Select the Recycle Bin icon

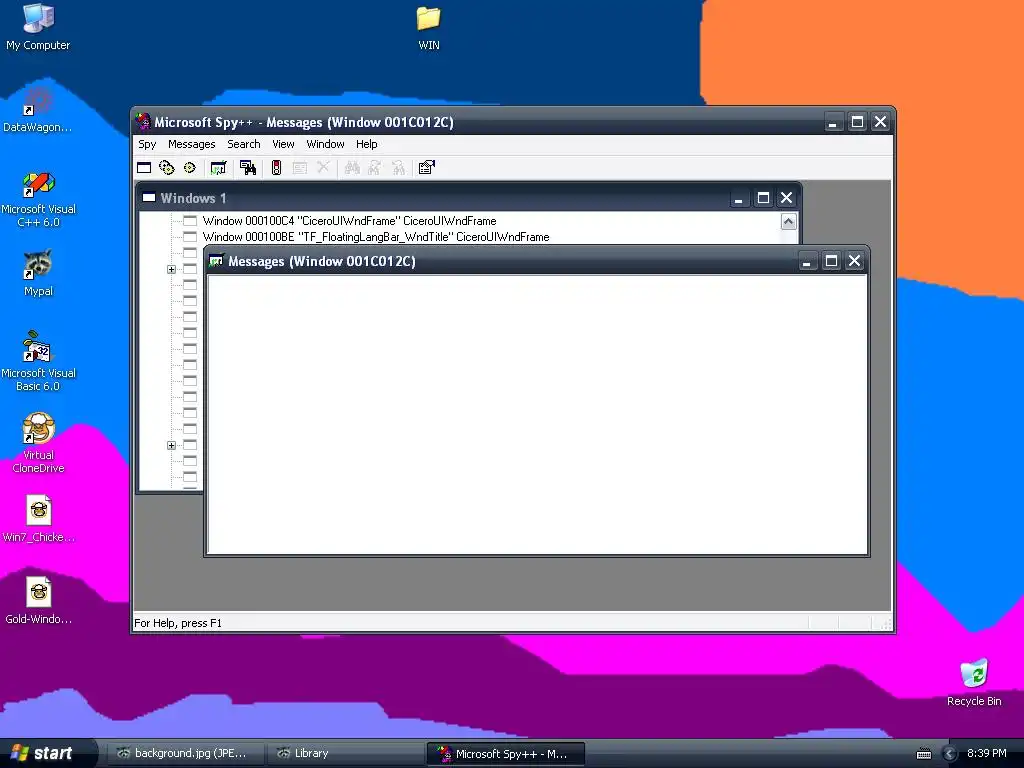974,683
